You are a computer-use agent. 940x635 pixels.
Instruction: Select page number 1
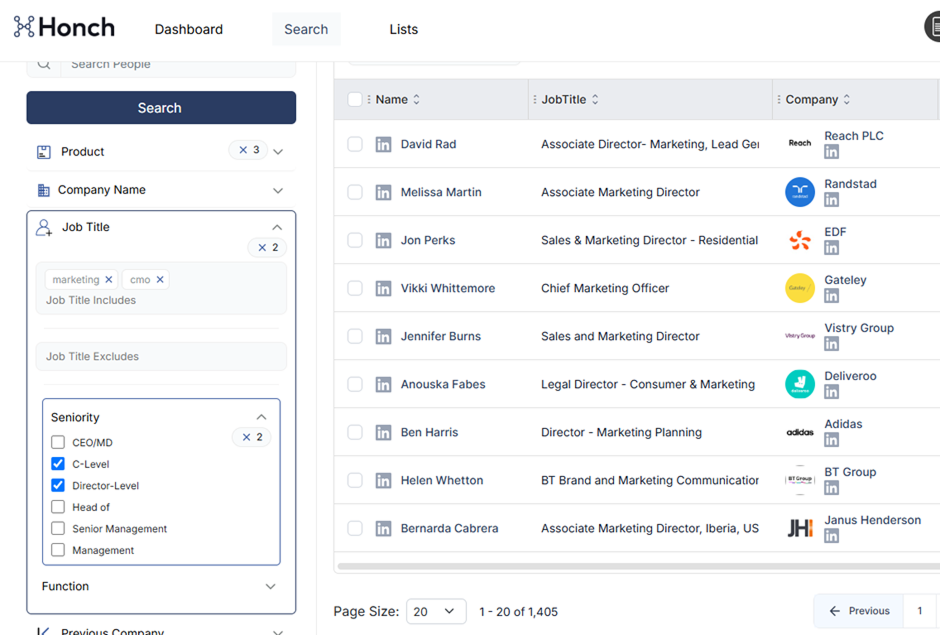tap(920, 611)
